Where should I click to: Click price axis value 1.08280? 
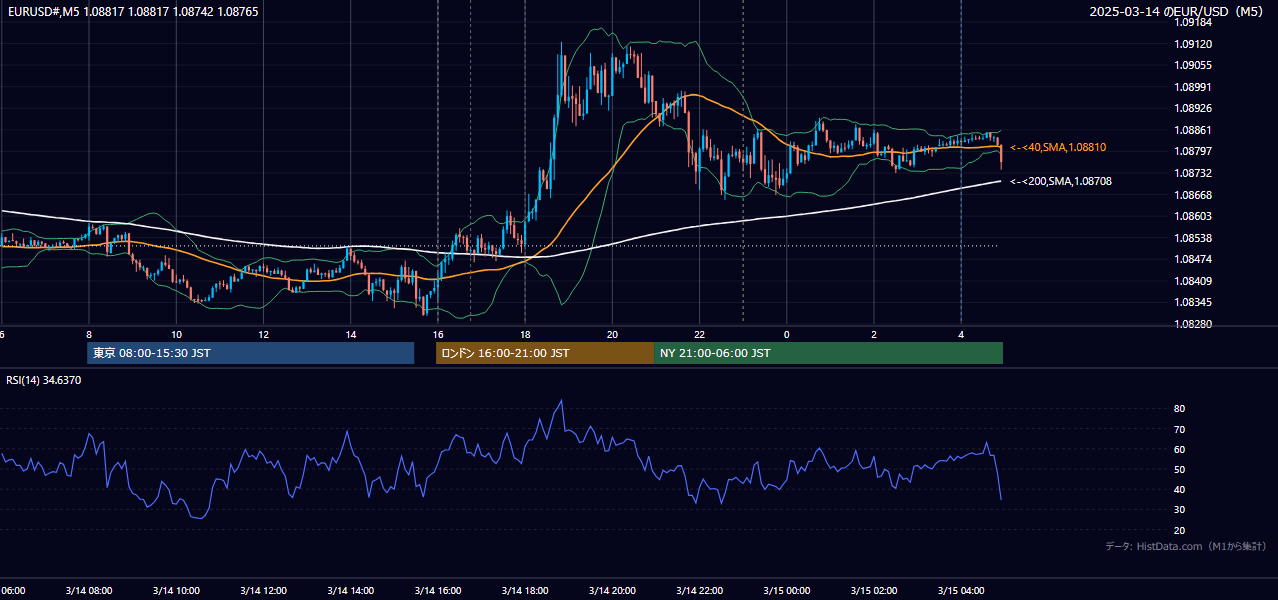1192,324
